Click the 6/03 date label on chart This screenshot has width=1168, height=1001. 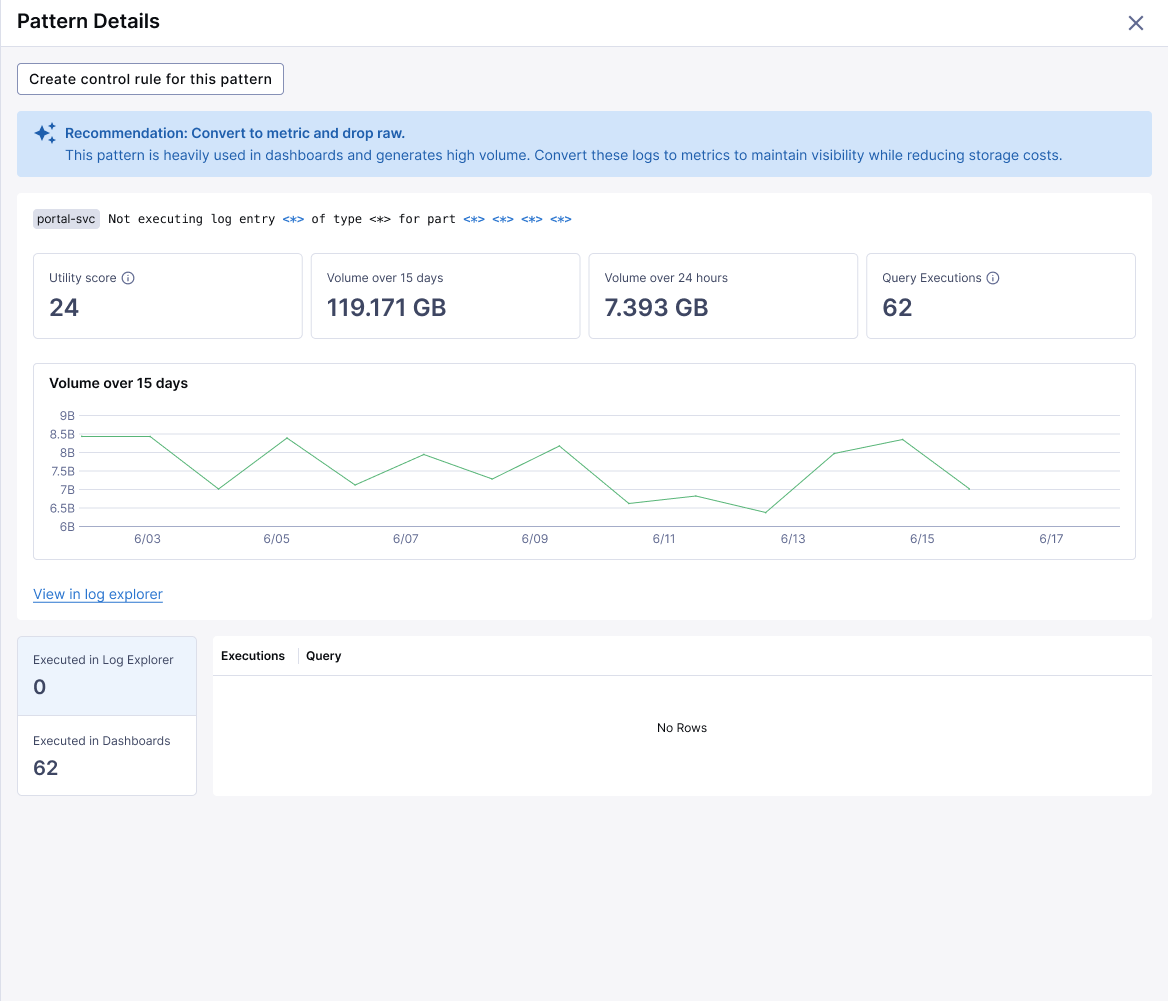[x=147, y=538]
